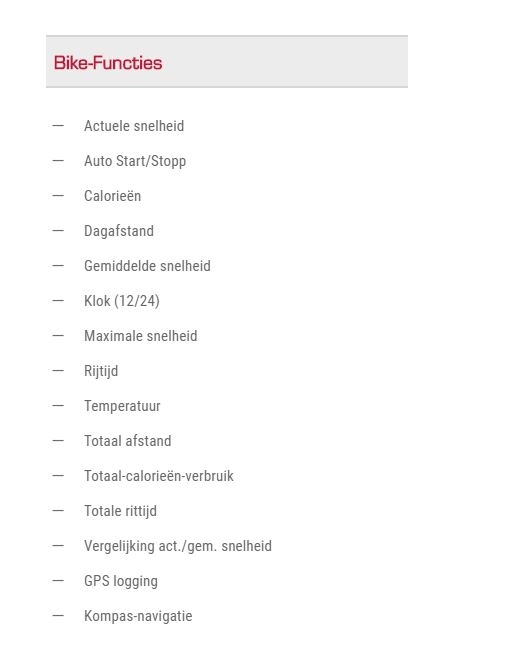Click the dash bullet before GPS logging

[58, 580]
